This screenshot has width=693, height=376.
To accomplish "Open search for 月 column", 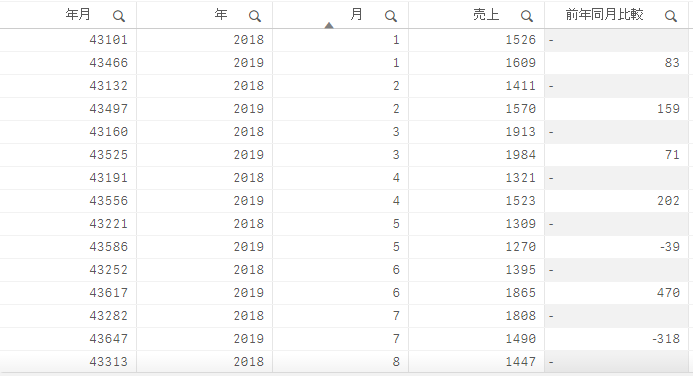I will click(x=391, y=16).
